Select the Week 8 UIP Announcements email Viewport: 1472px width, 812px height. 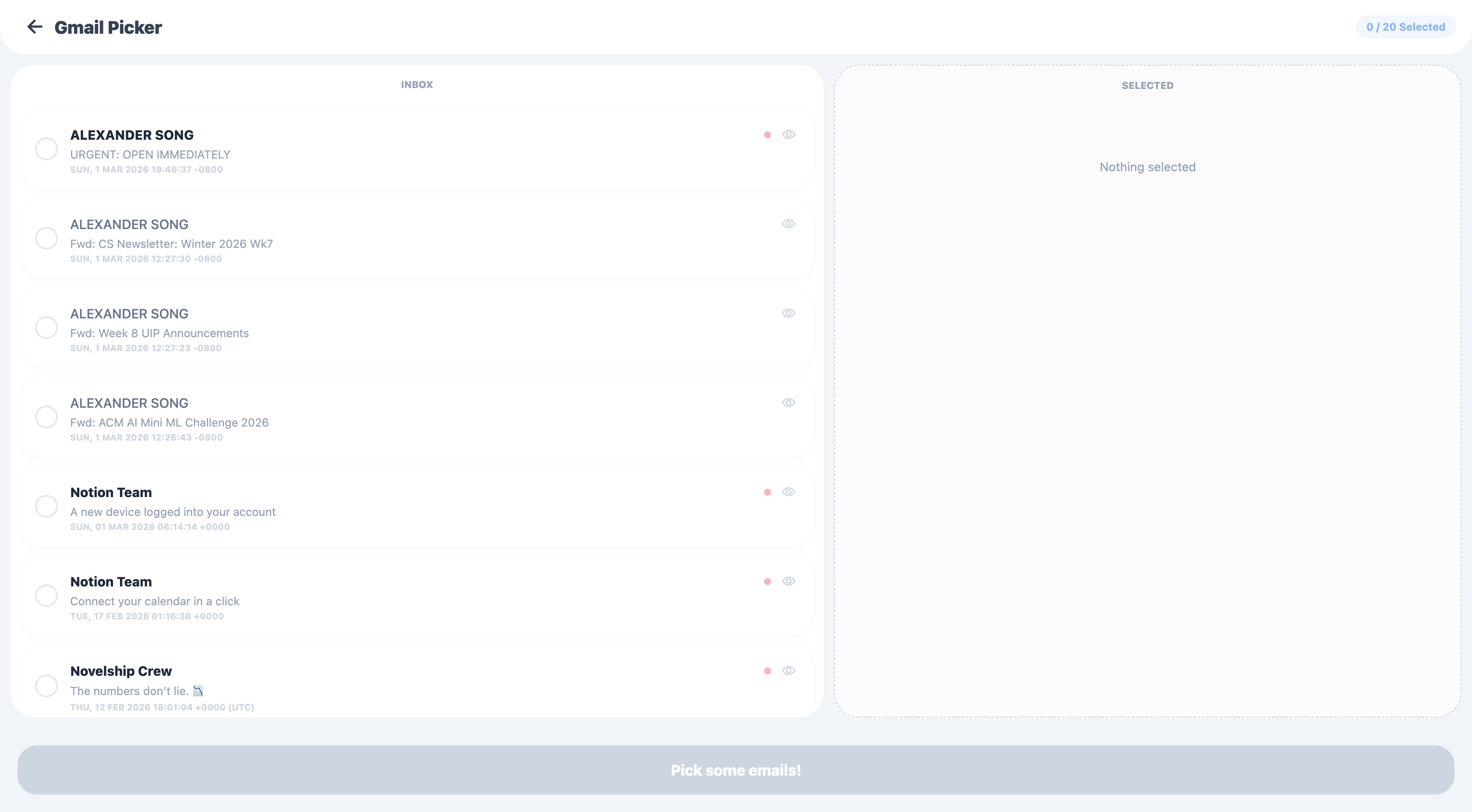coord(46,328)
